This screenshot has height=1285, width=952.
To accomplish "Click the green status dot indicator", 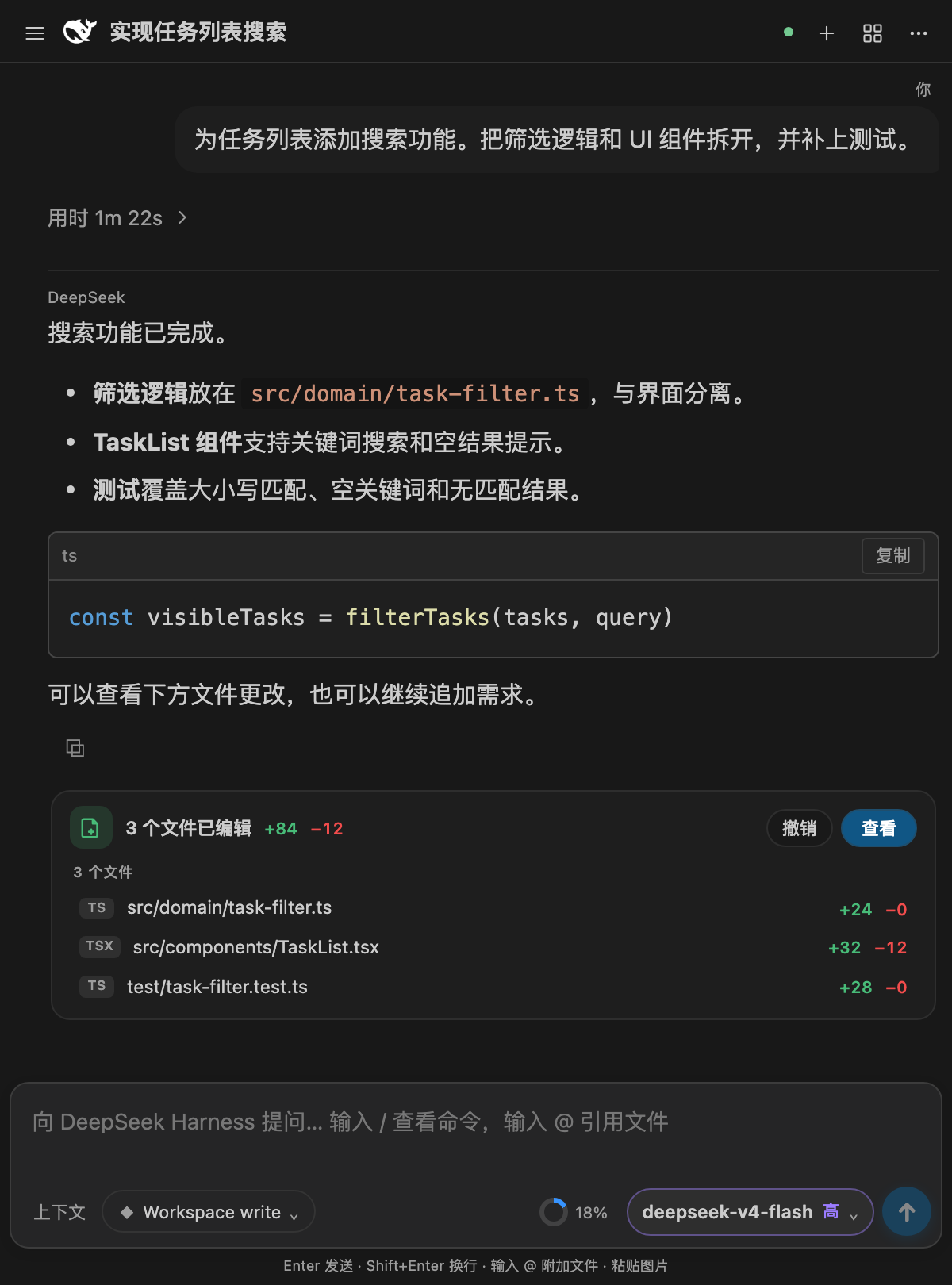I will point(789,32).
